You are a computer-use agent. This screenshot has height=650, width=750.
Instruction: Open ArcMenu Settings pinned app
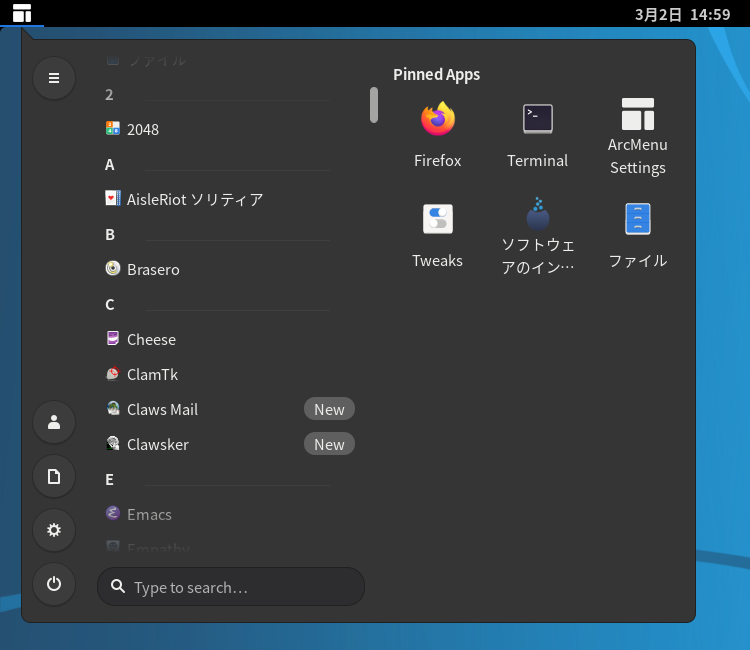click(638, 135)
